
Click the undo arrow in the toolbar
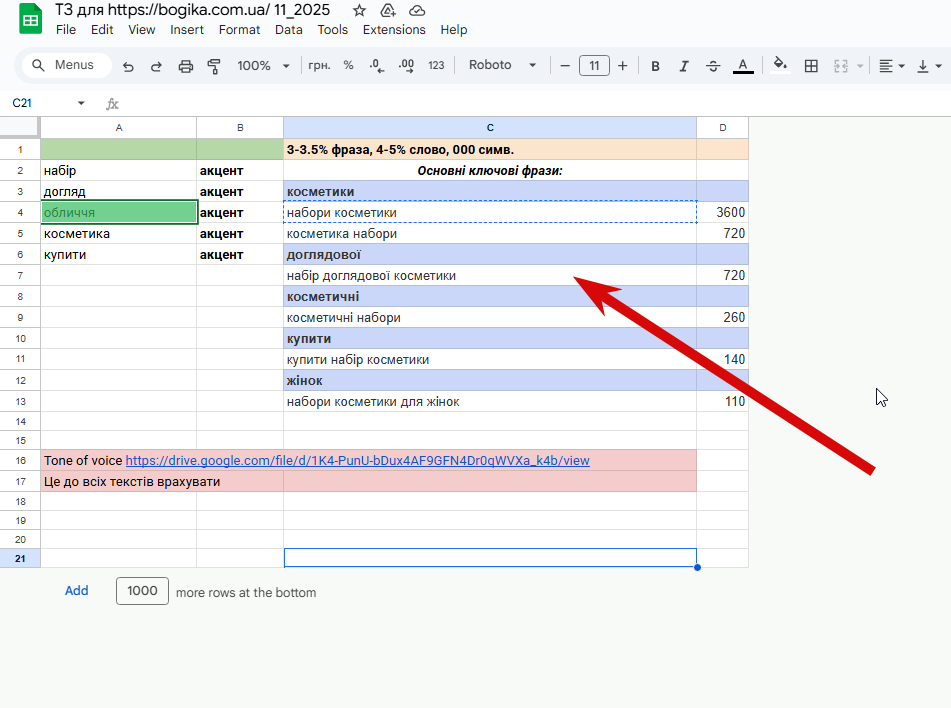click(128, 66)
